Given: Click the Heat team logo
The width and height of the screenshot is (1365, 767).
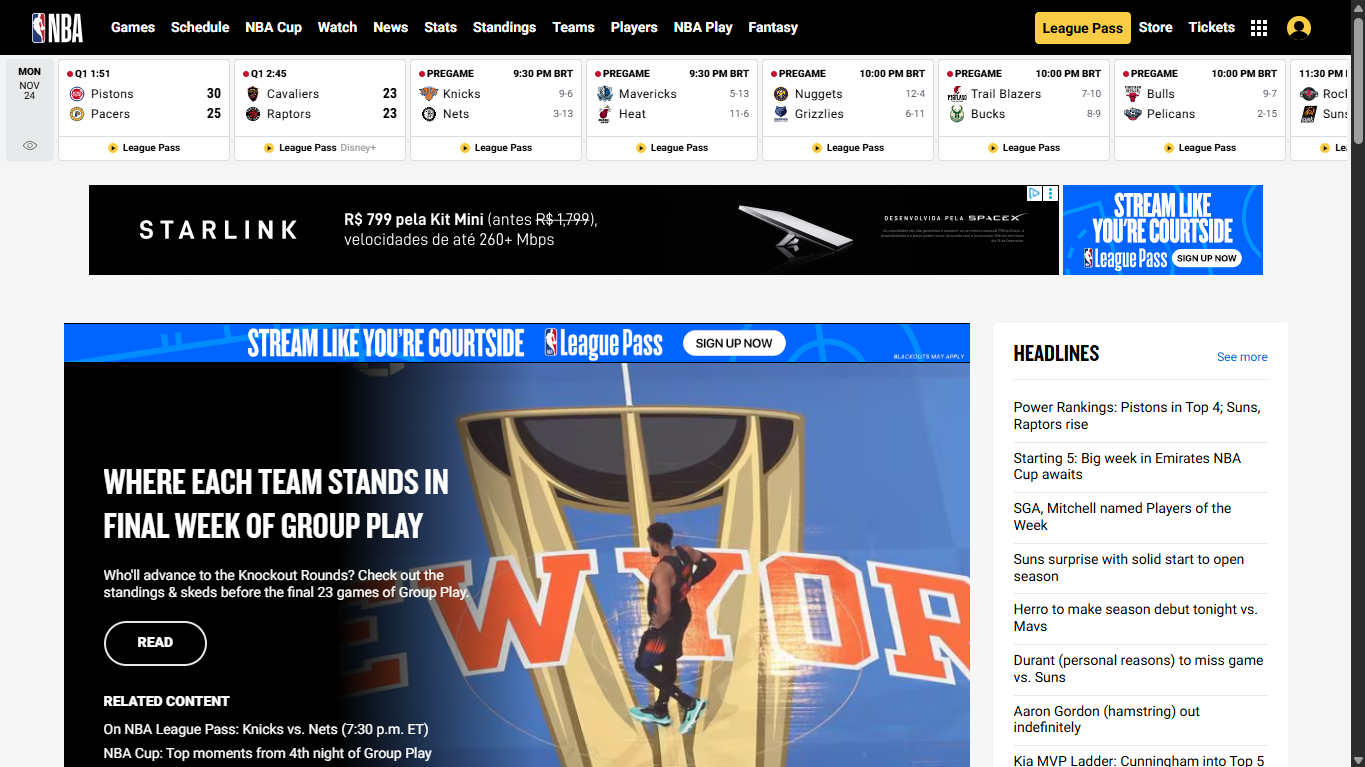Looking at the screenshot, I should (605, 114).
